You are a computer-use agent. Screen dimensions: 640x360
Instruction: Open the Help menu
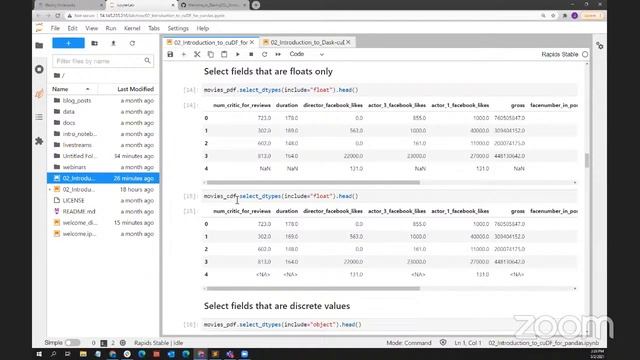click(202, 28)
